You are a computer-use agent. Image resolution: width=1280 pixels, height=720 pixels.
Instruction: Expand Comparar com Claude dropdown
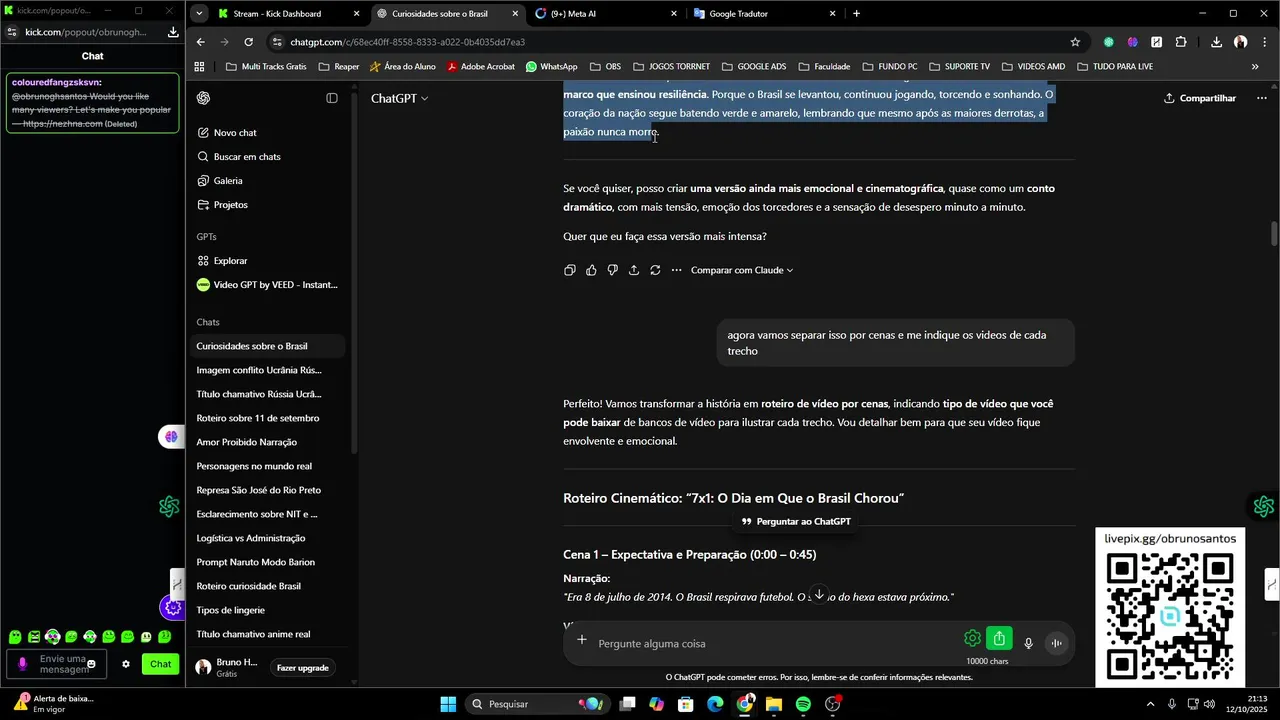[x=742, y=270]
